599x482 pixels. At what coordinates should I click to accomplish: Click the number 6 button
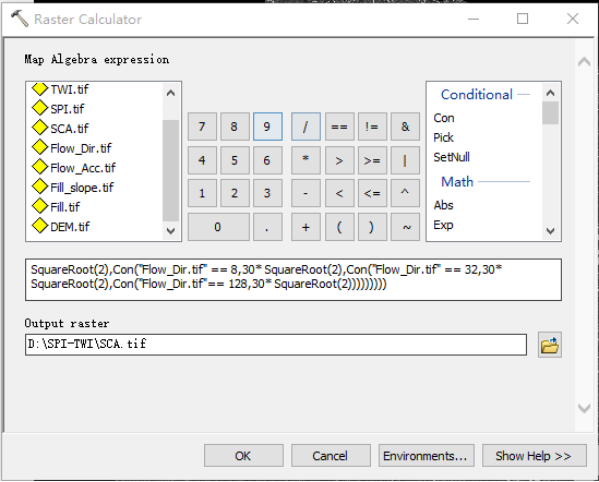pos(267,160)
